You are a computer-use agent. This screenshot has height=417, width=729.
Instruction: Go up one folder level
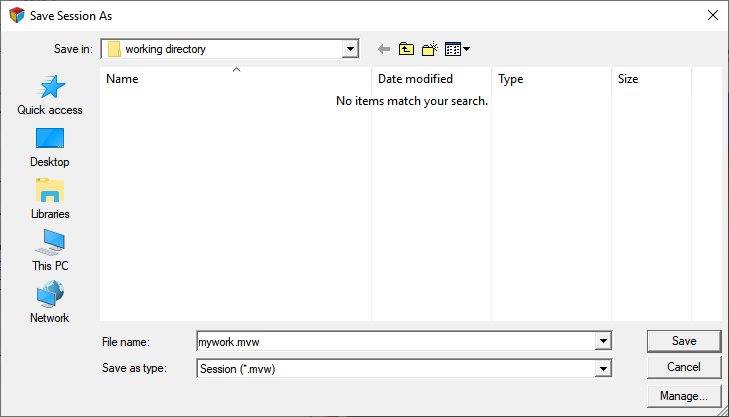pos(406,49)
